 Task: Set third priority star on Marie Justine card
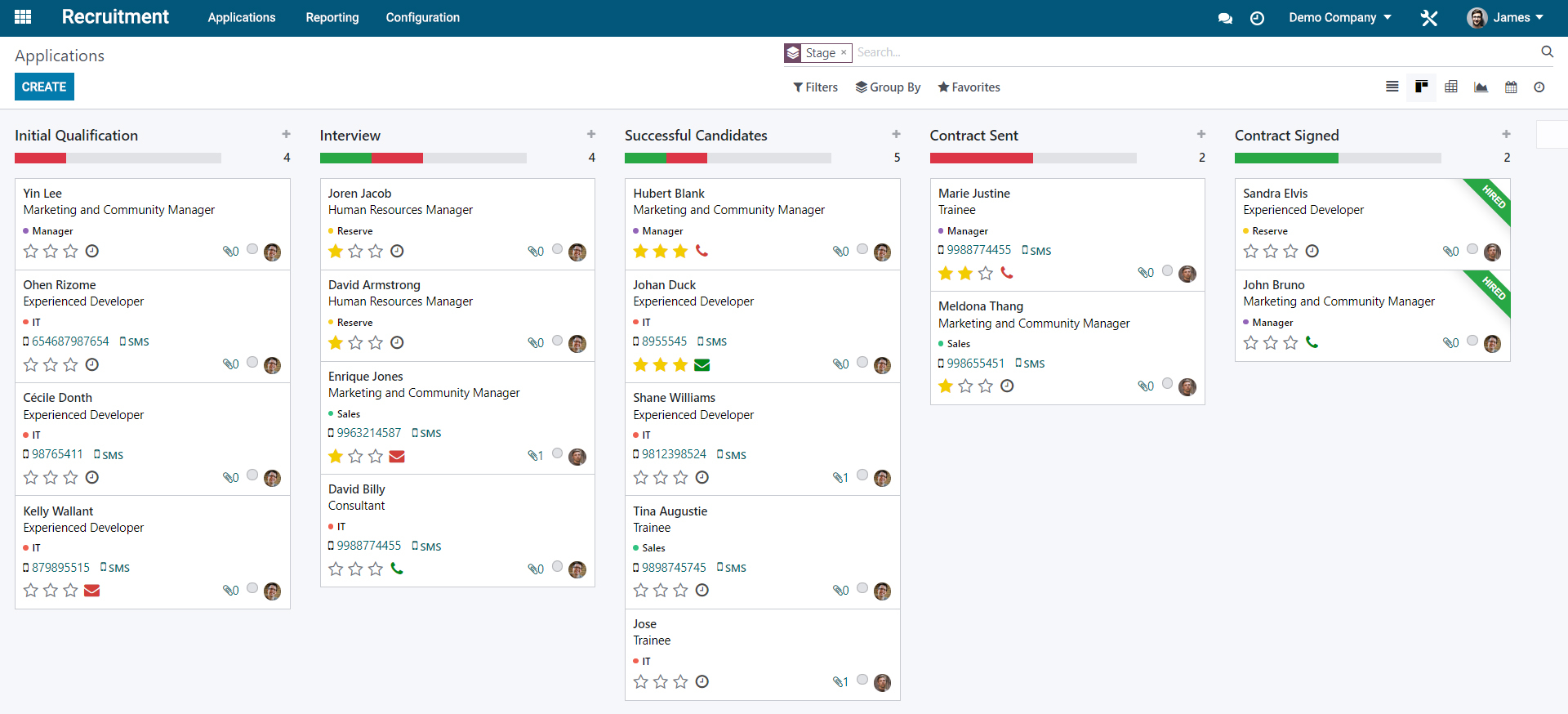tap(986, 273)
